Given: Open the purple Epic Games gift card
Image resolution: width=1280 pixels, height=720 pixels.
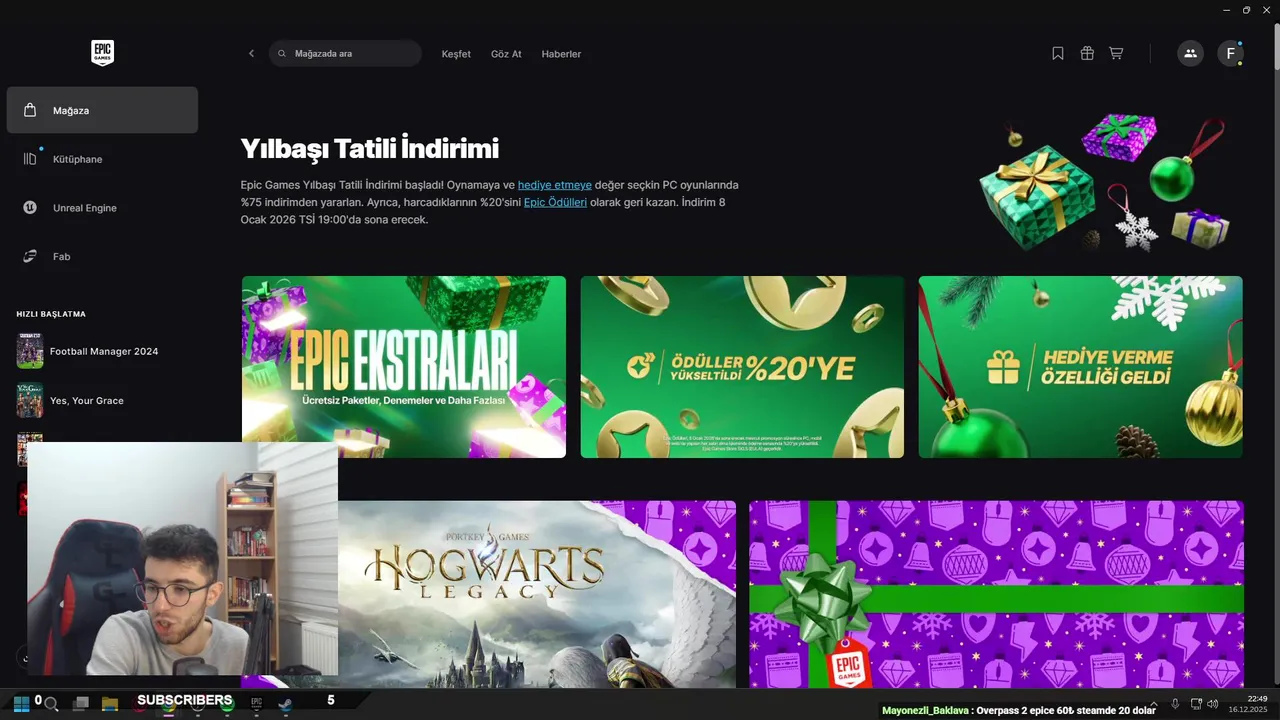Looking at the screenshot, I should click(x=997, y=594).
